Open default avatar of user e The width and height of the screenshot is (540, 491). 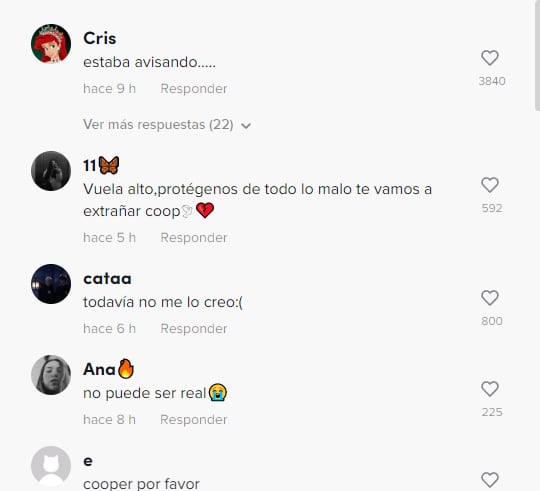coord(51,466)
